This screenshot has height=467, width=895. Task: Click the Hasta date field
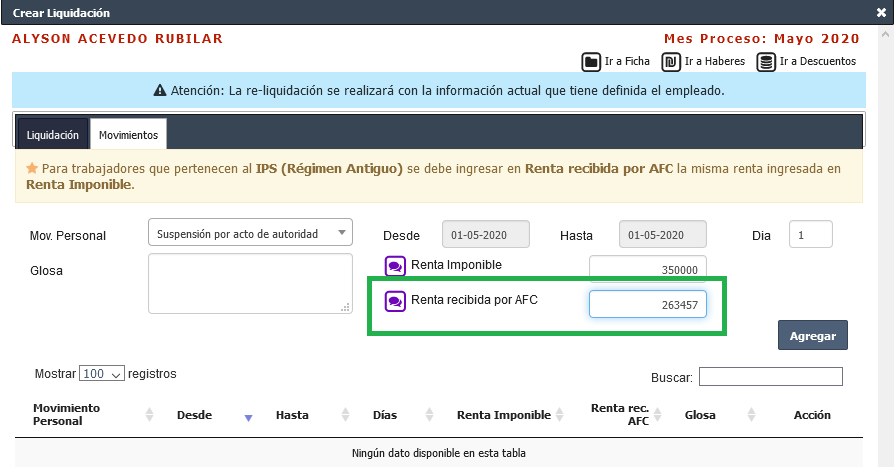(x=663, y=235)
